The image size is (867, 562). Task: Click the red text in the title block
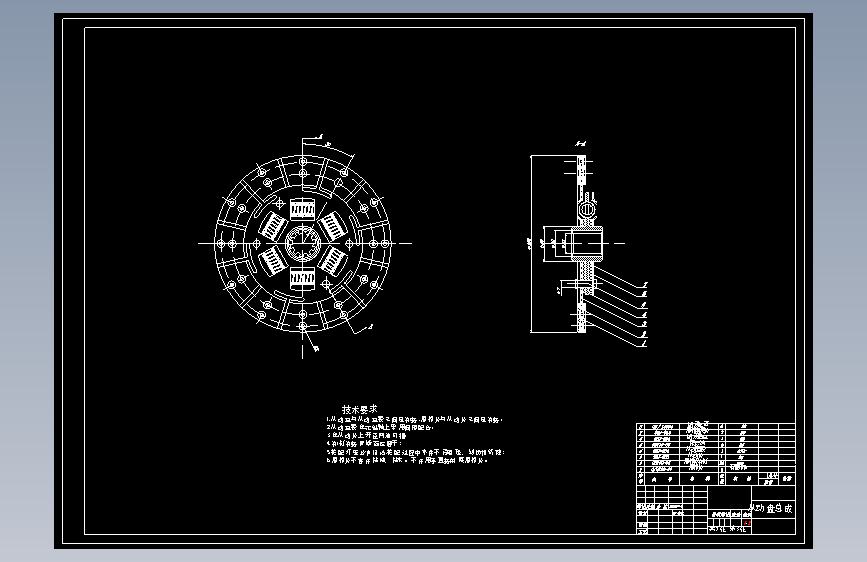tap(747, 522)
